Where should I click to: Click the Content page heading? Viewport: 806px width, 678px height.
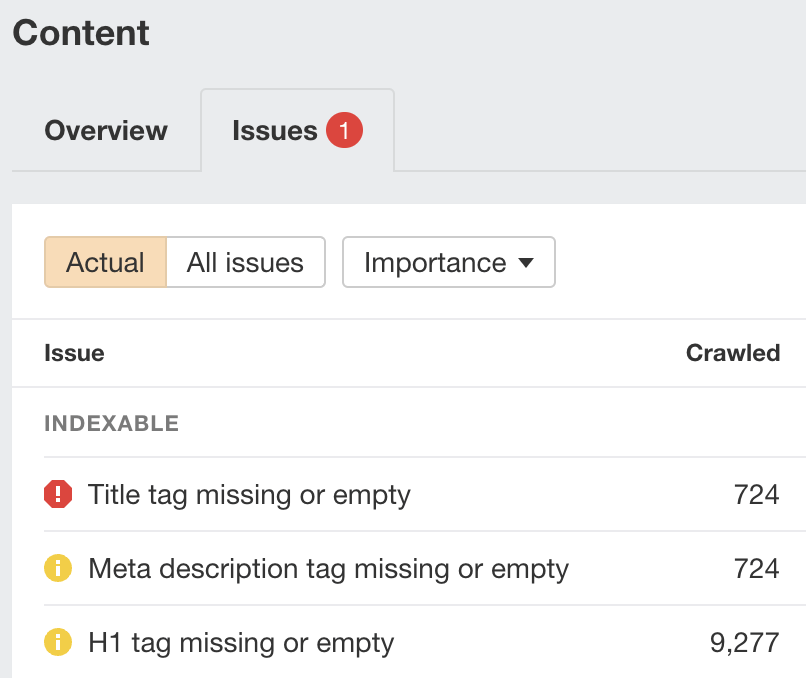(x=80, y=33)
